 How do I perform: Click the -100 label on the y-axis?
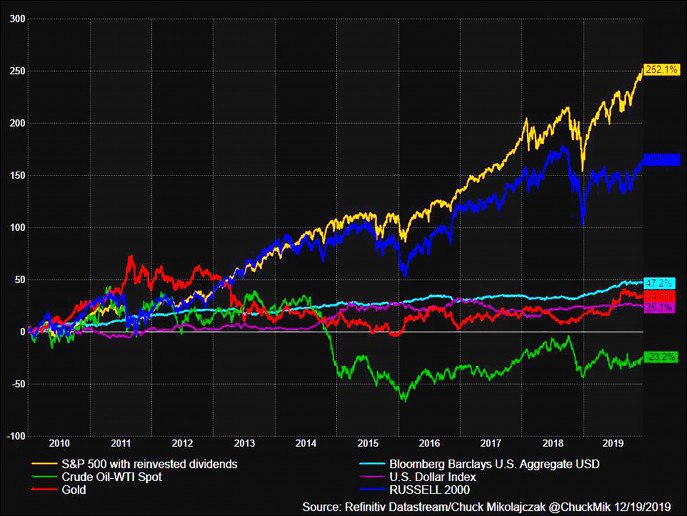tap(15, 435)
